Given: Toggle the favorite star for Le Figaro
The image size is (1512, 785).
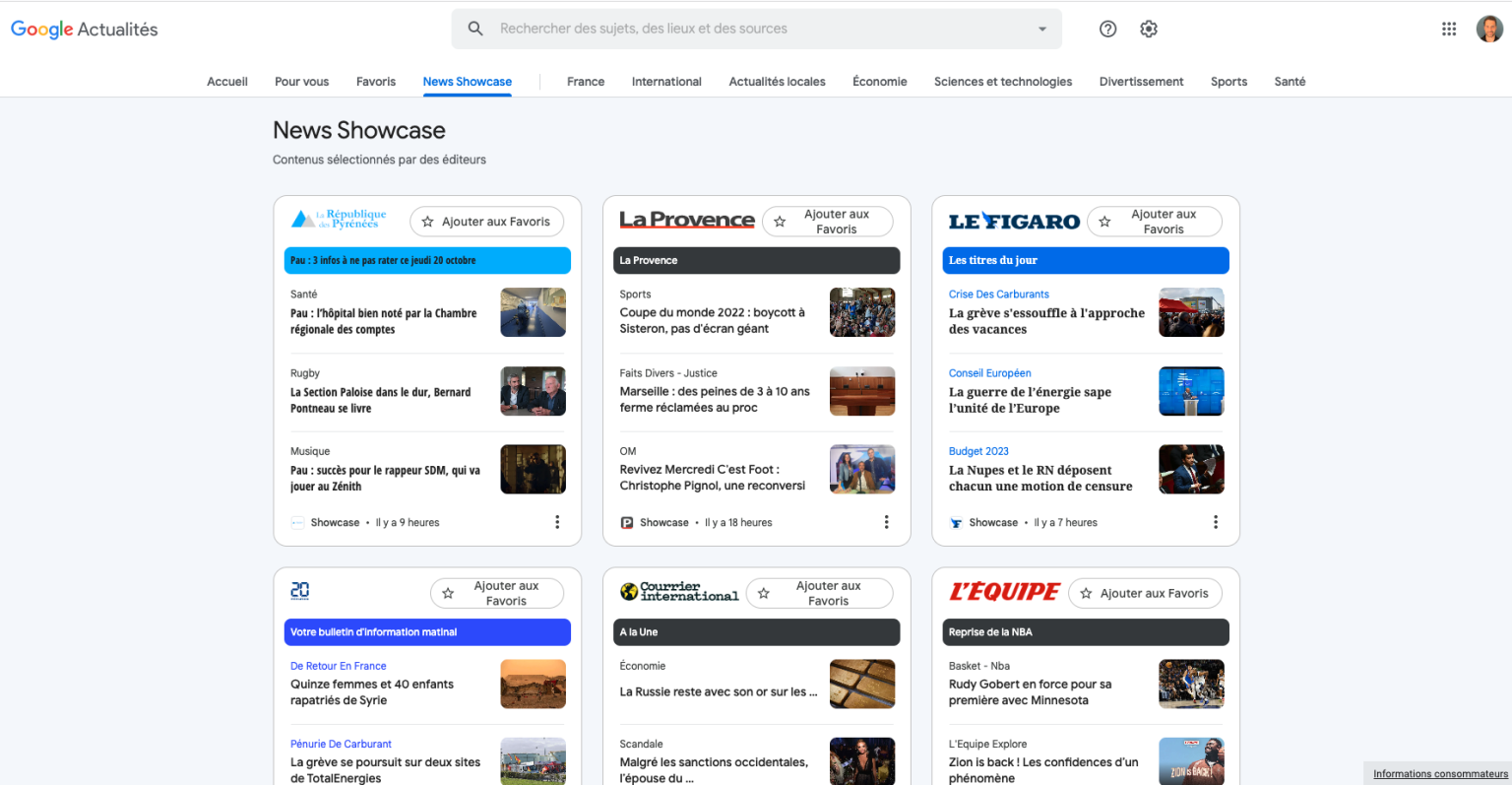Looking at the screenshot, I should [x=1104, y=222].
